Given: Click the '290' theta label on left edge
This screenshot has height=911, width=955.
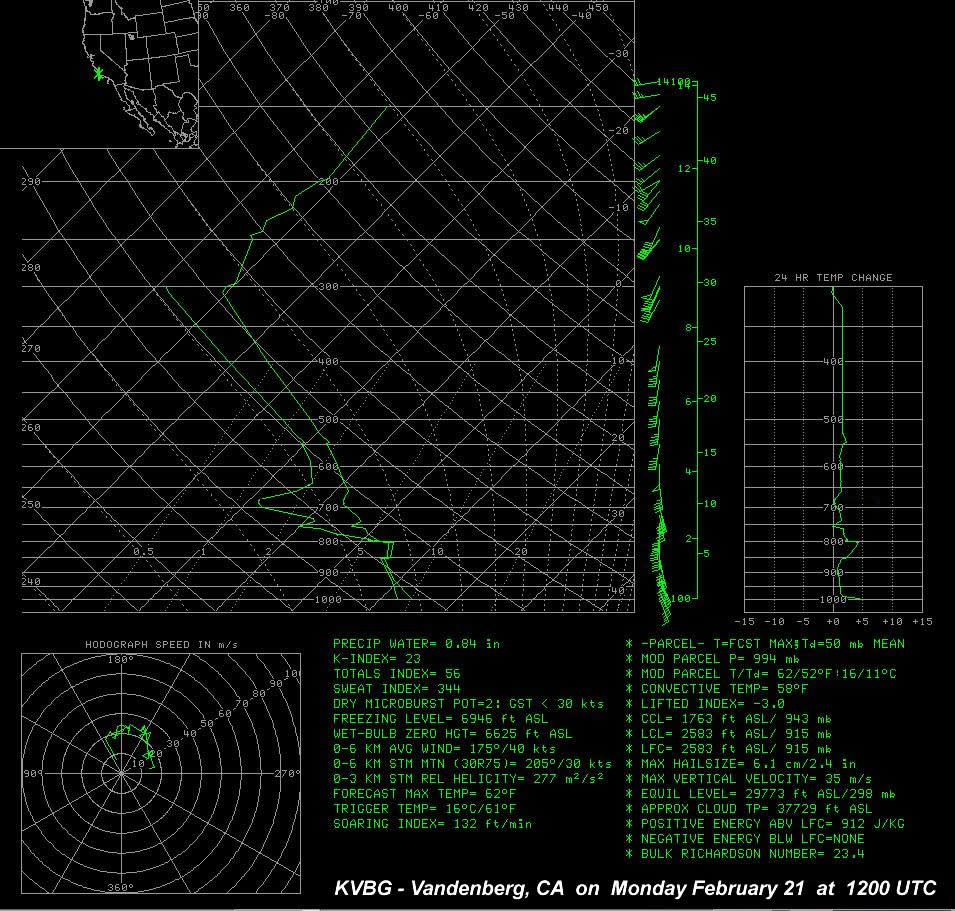Looking at the screenshot, I should (x=30, y=181).
